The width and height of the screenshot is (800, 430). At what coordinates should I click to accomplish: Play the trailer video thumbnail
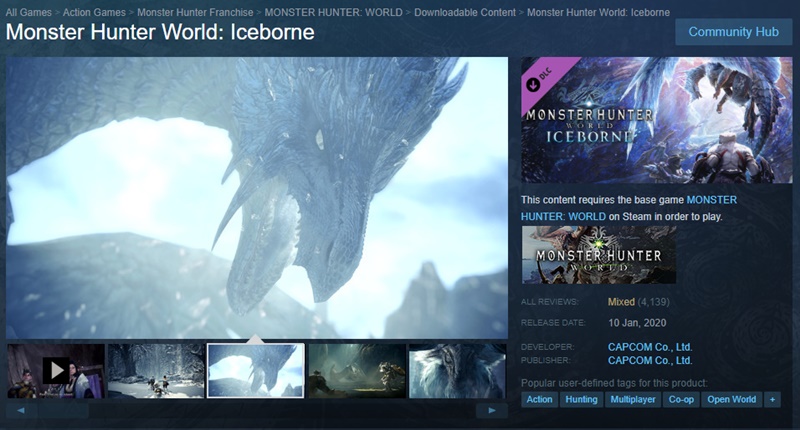point(56,371)
